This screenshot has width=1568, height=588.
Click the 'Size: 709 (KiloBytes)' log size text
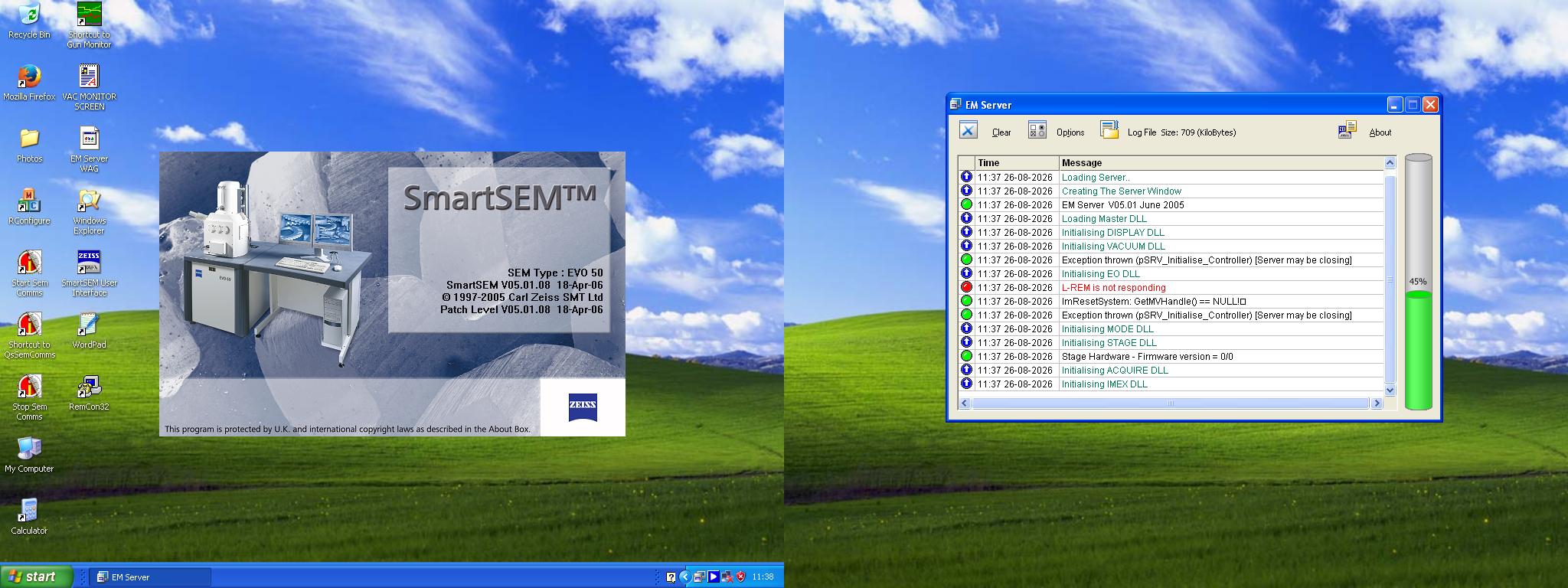click(1198, 132)
